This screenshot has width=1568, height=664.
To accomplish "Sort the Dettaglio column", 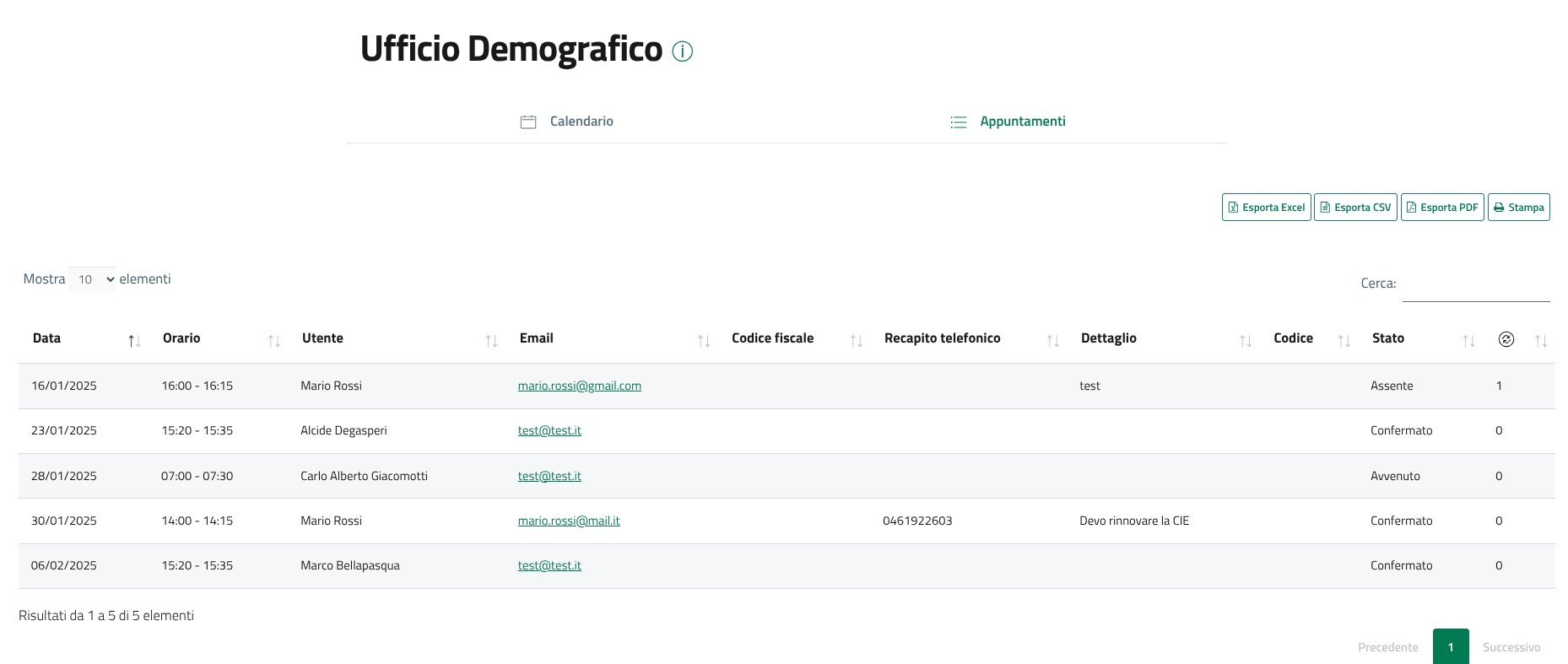I will [1245, 341].
